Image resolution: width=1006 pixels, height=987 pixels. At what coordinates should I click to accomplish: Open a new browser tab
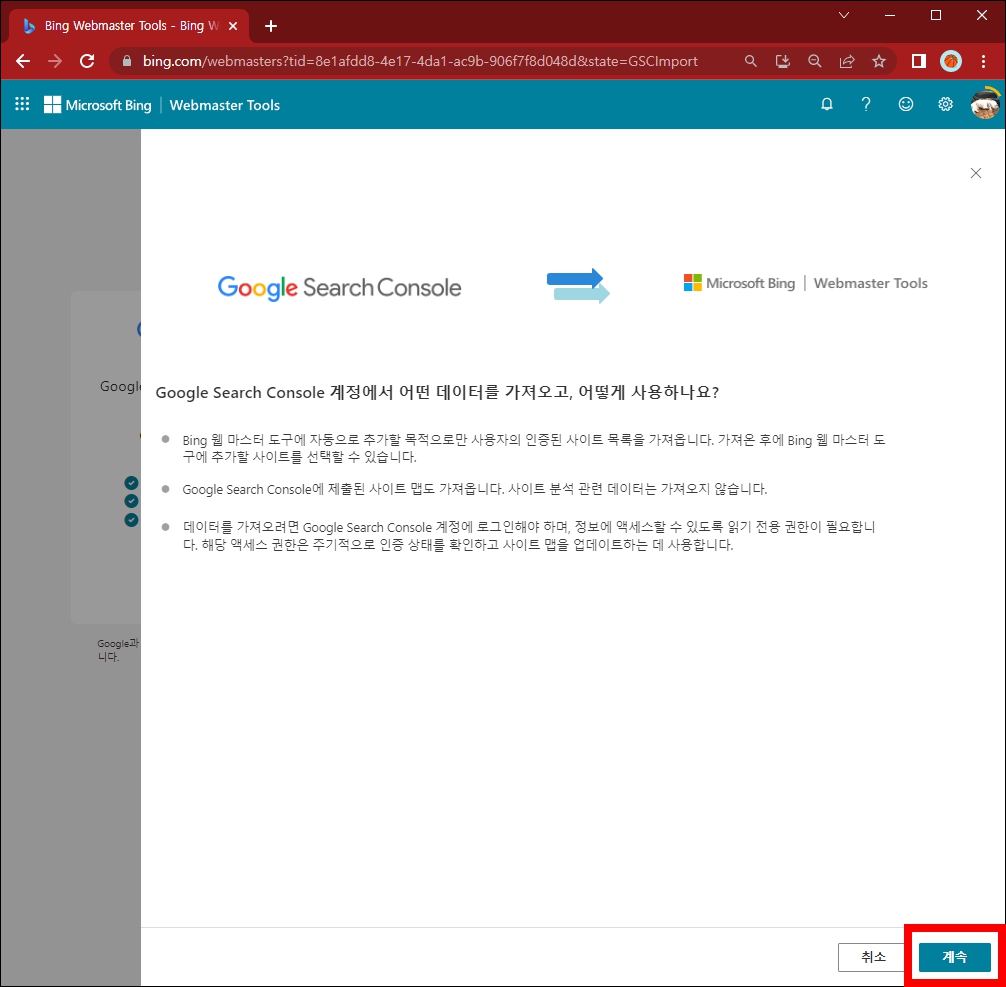270,26
